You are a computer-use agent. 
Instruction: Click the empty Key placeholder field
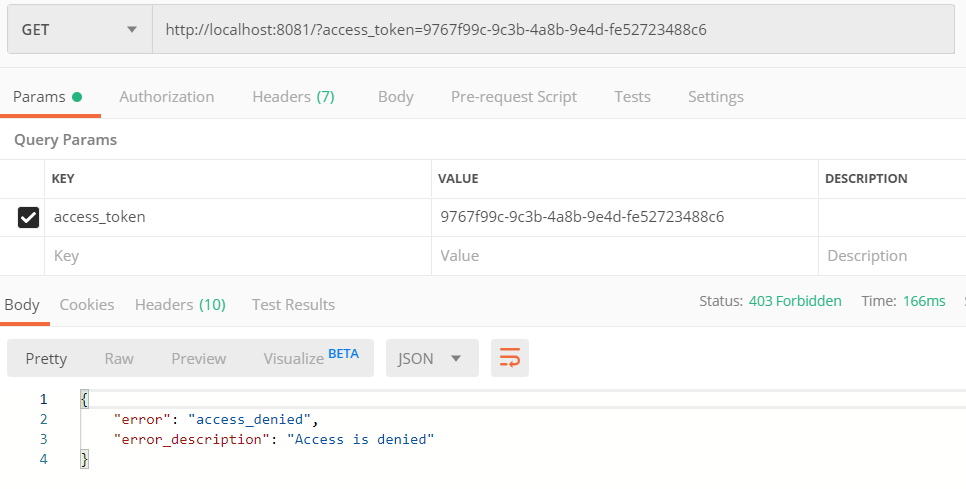(240, 256)
